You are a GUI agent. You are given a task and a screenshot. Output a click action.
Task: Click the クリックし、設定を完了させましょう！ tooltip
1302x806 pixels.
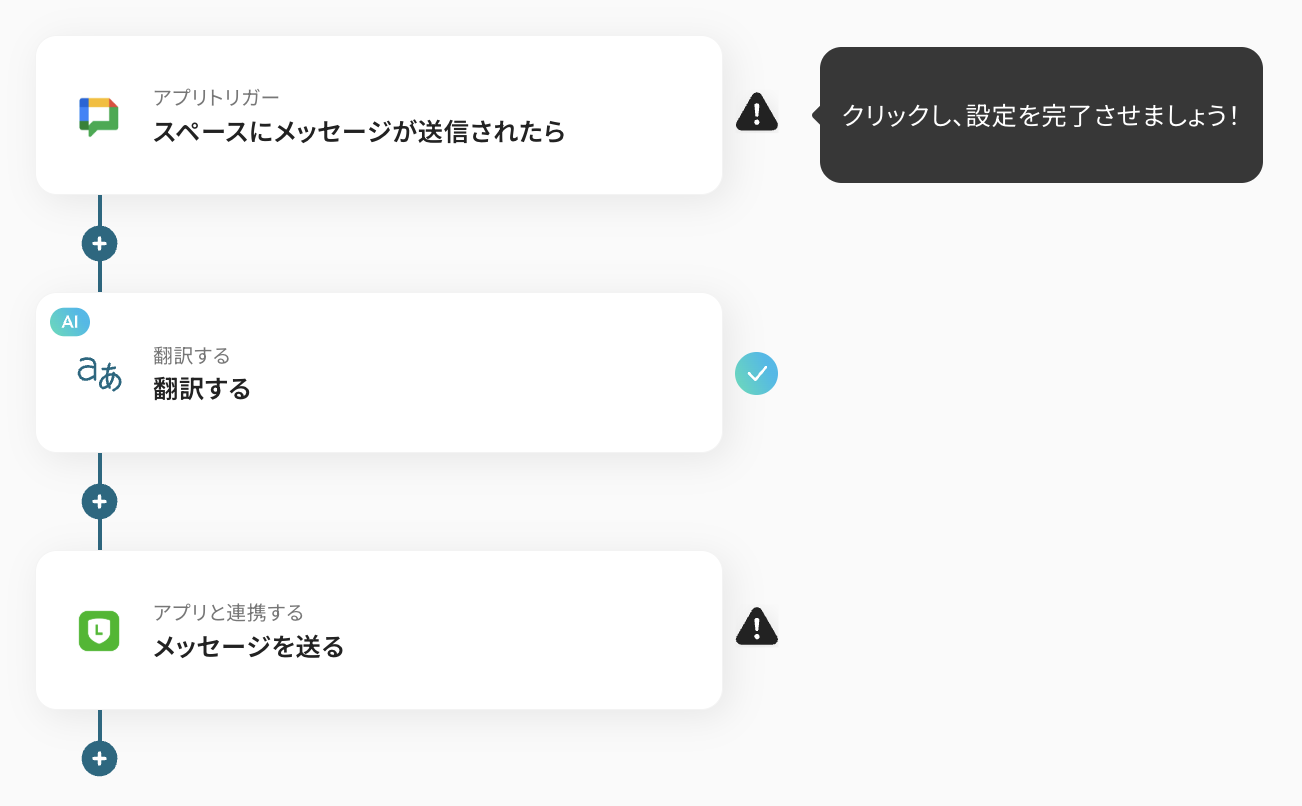tap(1042, 115)
